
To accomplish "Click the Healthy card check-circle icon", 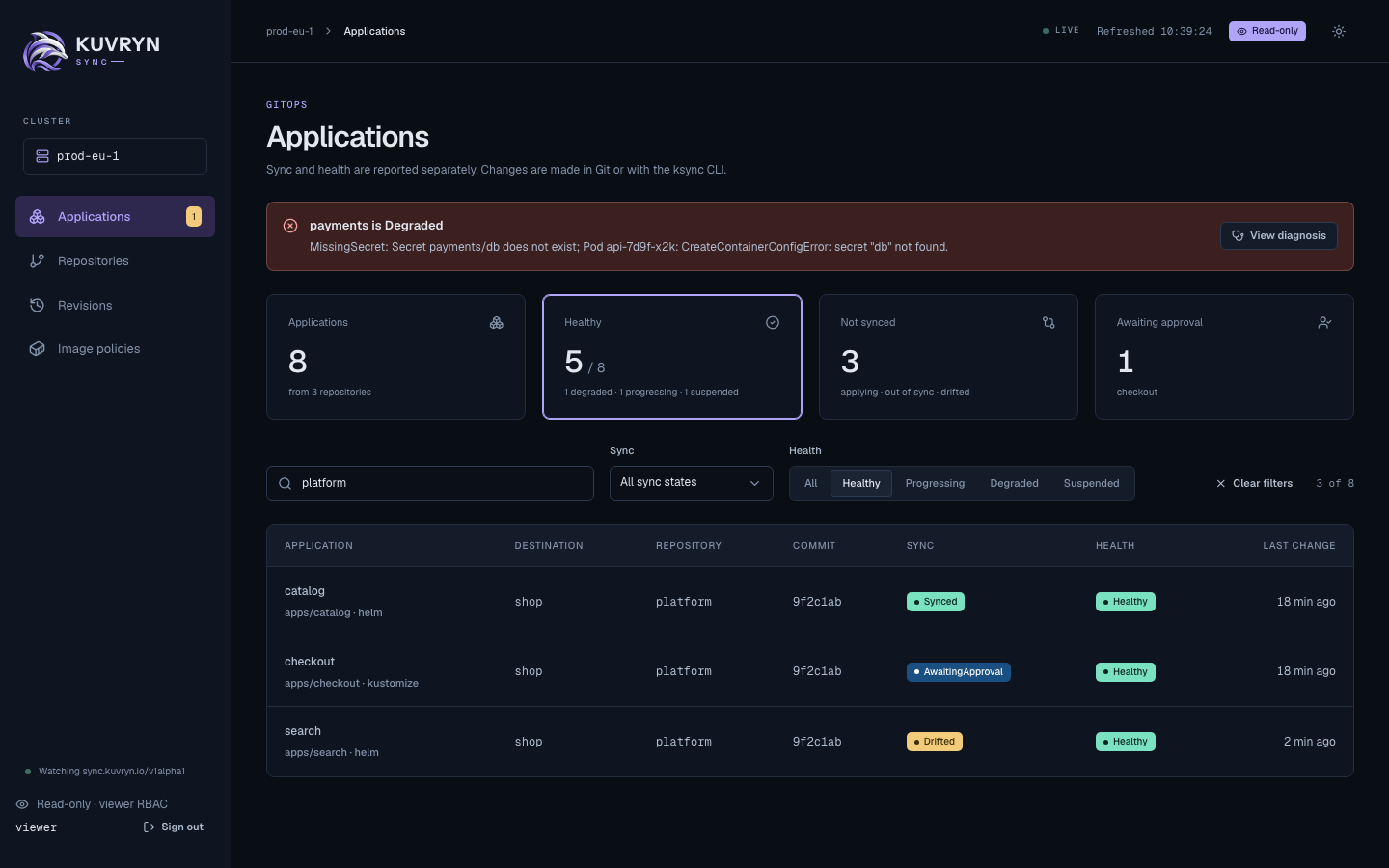I will pyautogui.click(x=773, y=323).
